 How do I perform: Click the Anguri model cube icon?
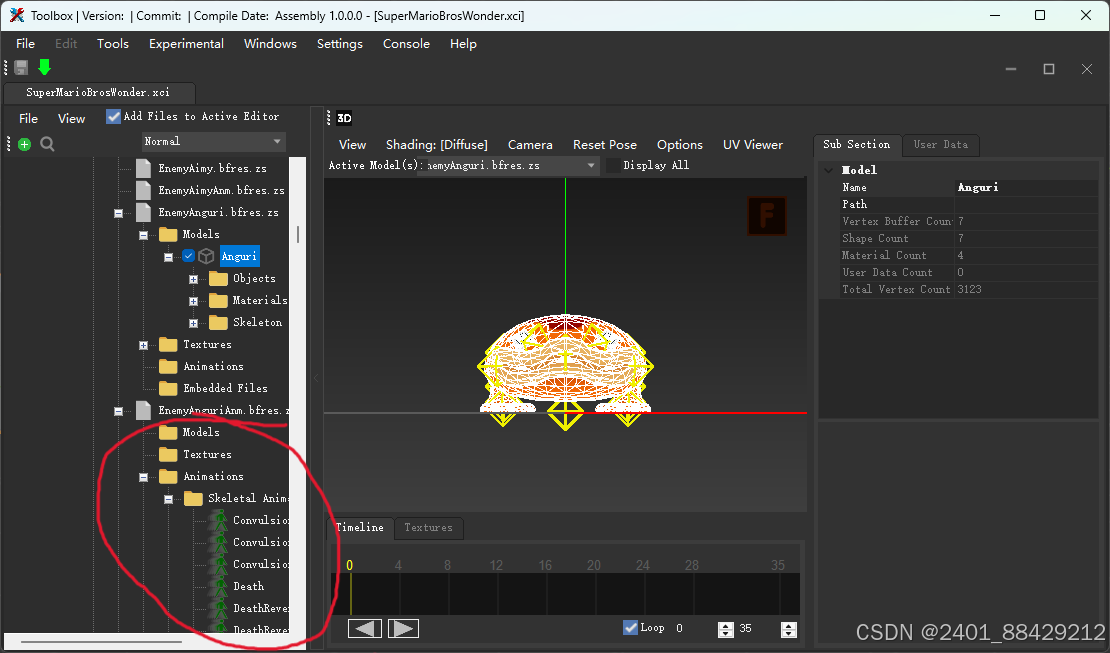pyautogui.click(x=206, y=256)
